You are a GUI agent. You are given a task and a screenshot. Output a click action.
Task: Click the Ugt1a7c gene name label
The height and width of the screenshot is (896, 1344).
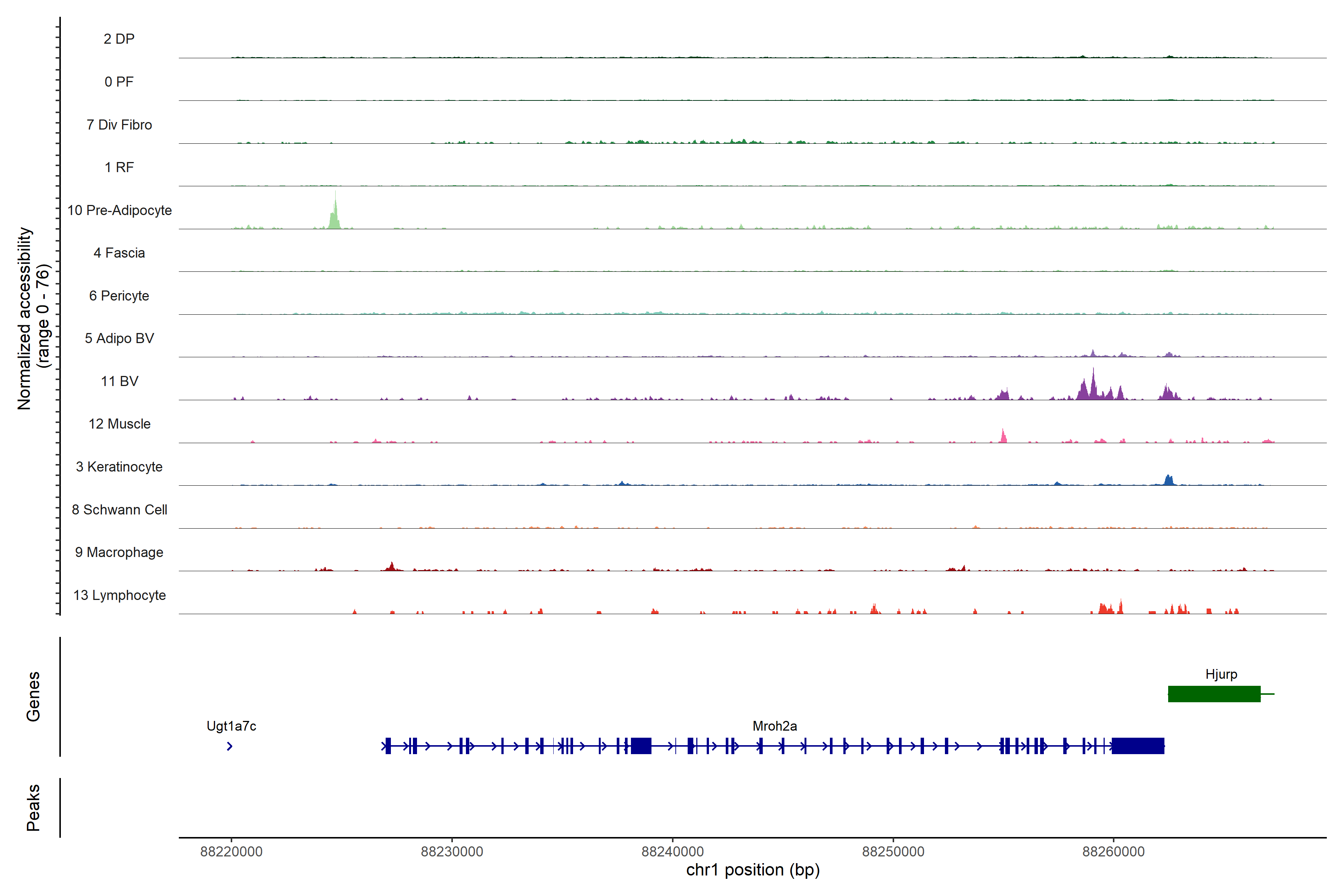[231, 726]
